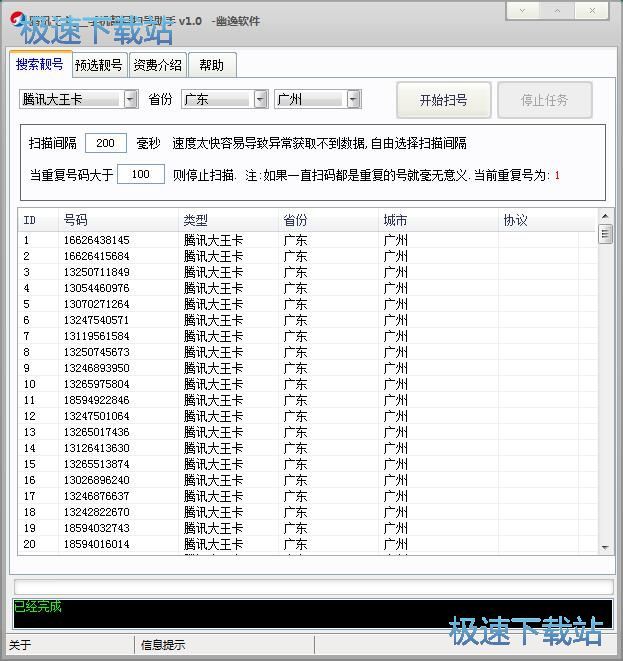Select number 18594032743
This screenshot has height=661, width=623.
pos(97,528)
